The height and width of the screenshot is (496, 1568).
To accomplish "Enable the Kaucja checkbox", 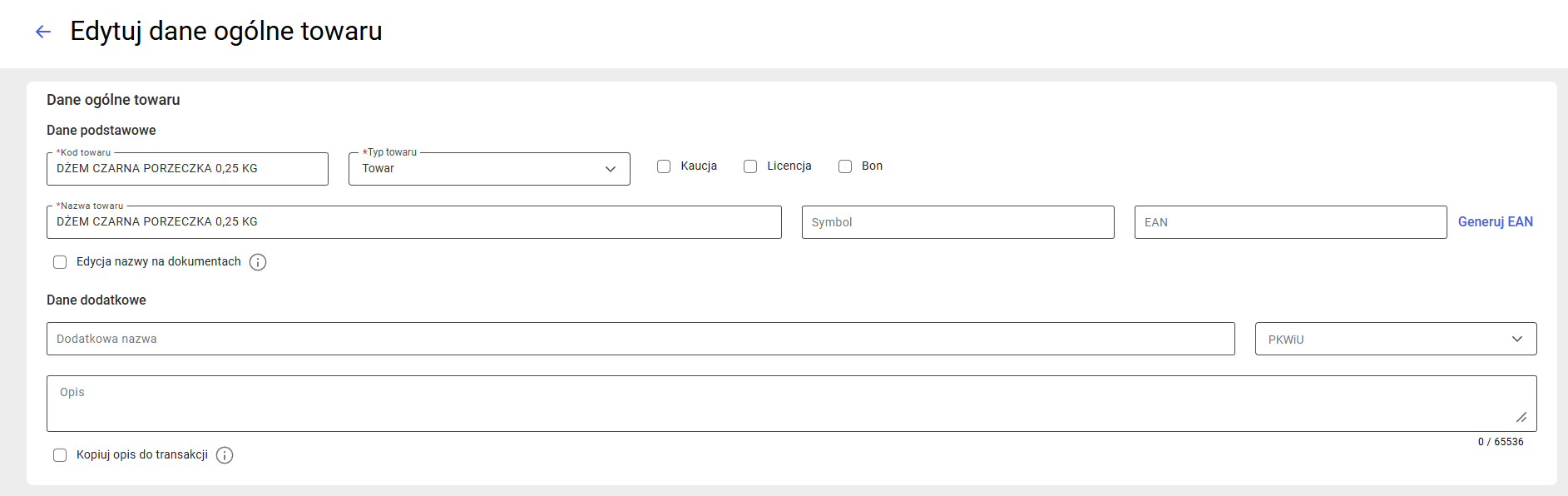I will point(664,166).
